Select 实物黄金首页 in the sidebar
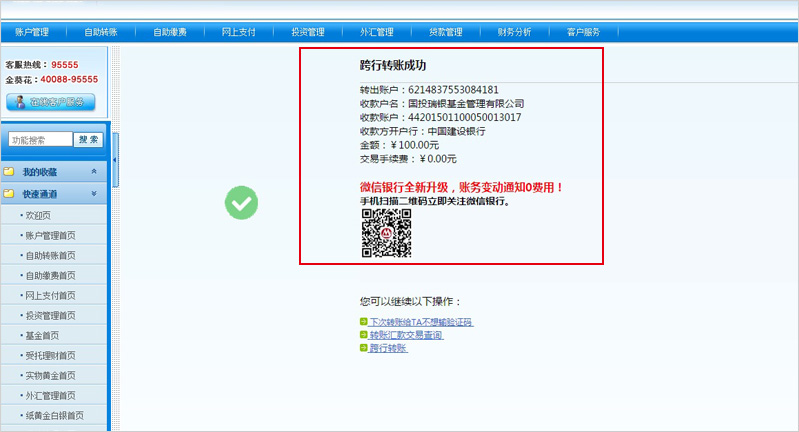The height and width of the screenshot is (432, 799). pos(50,376)
